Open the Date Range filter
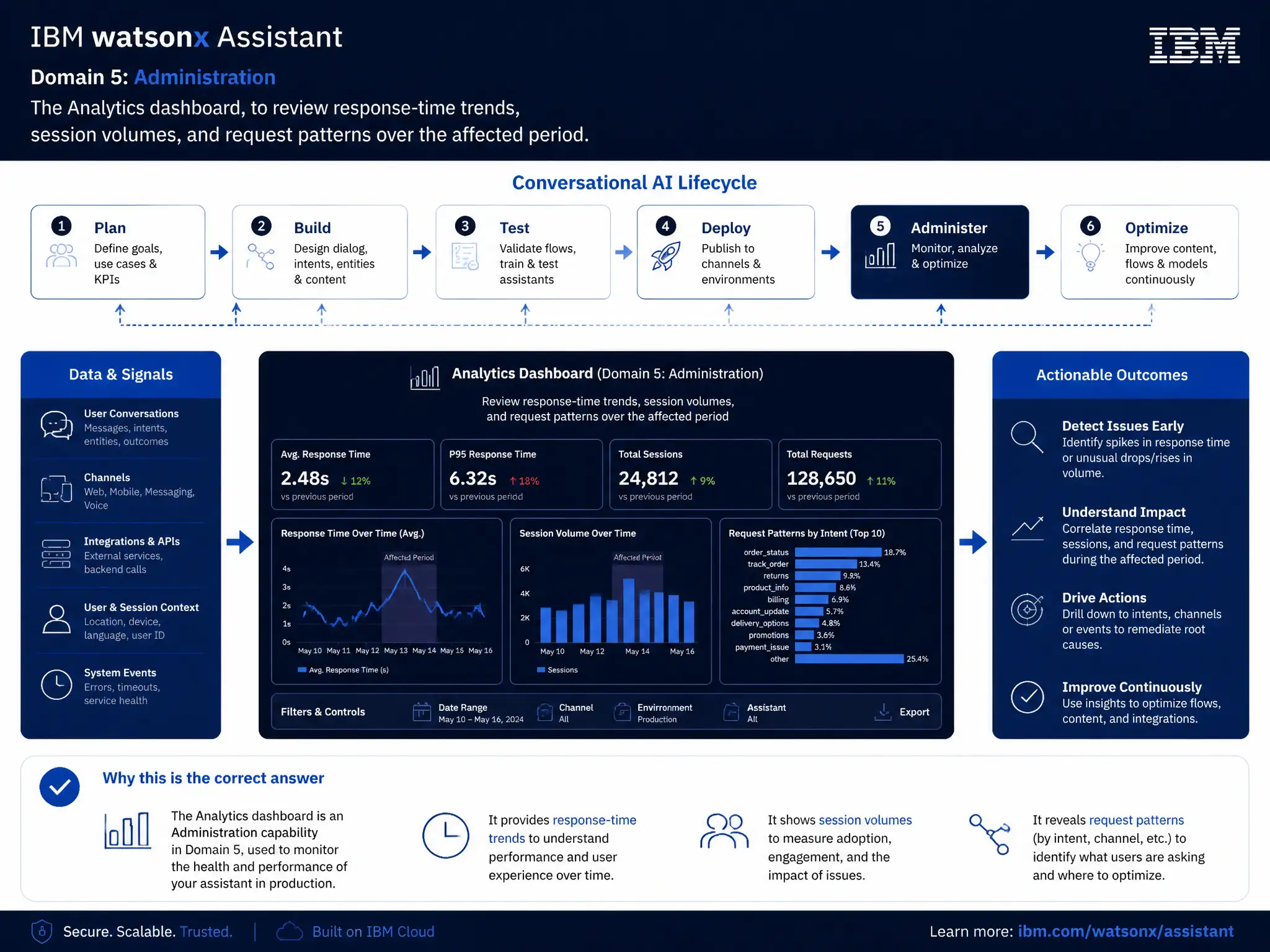The image size is (1270, 952). 468,712
